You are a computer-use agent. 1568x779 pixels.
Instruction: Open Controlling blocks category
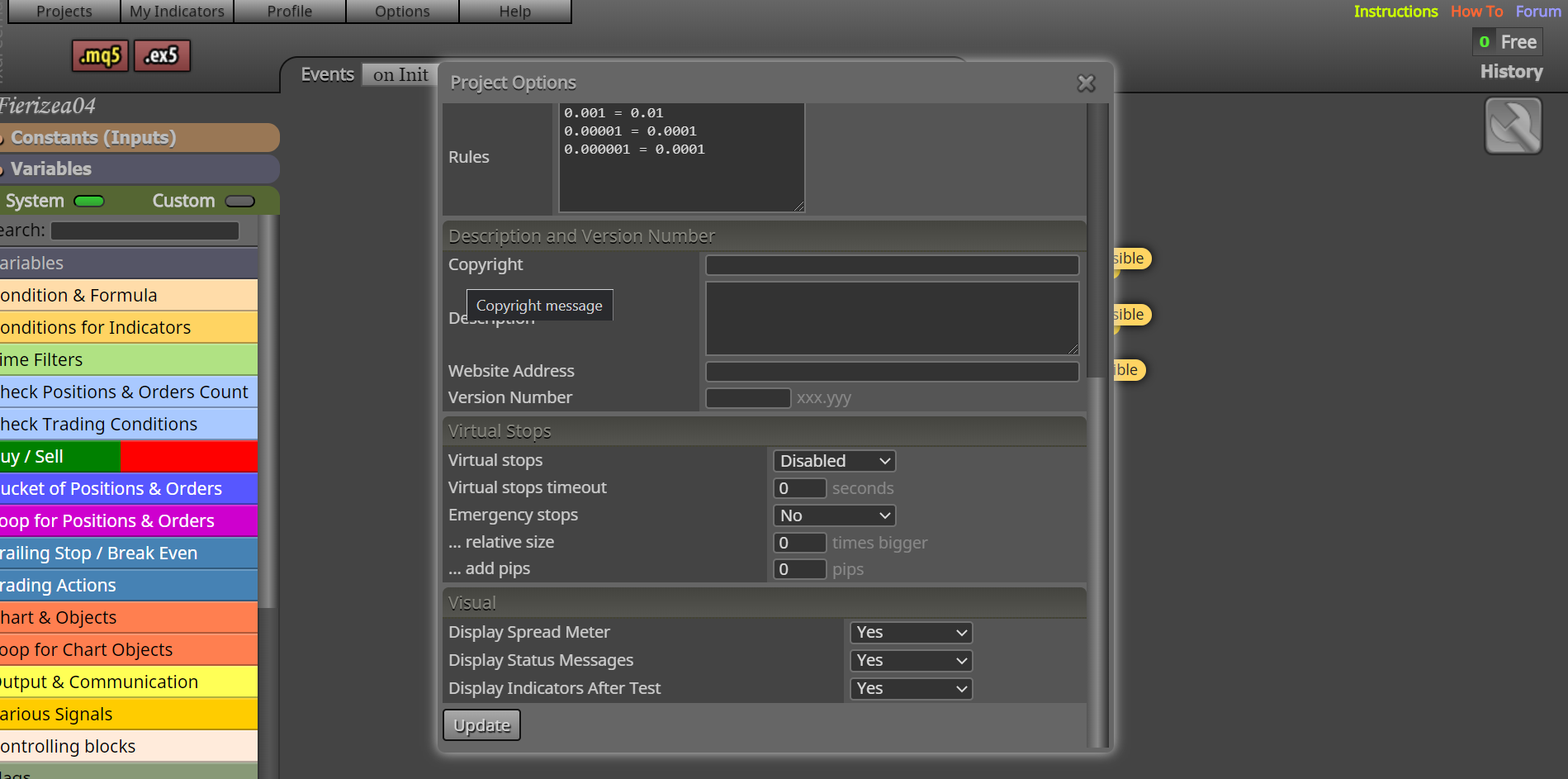pyautogui.click(x=129, y=747)
